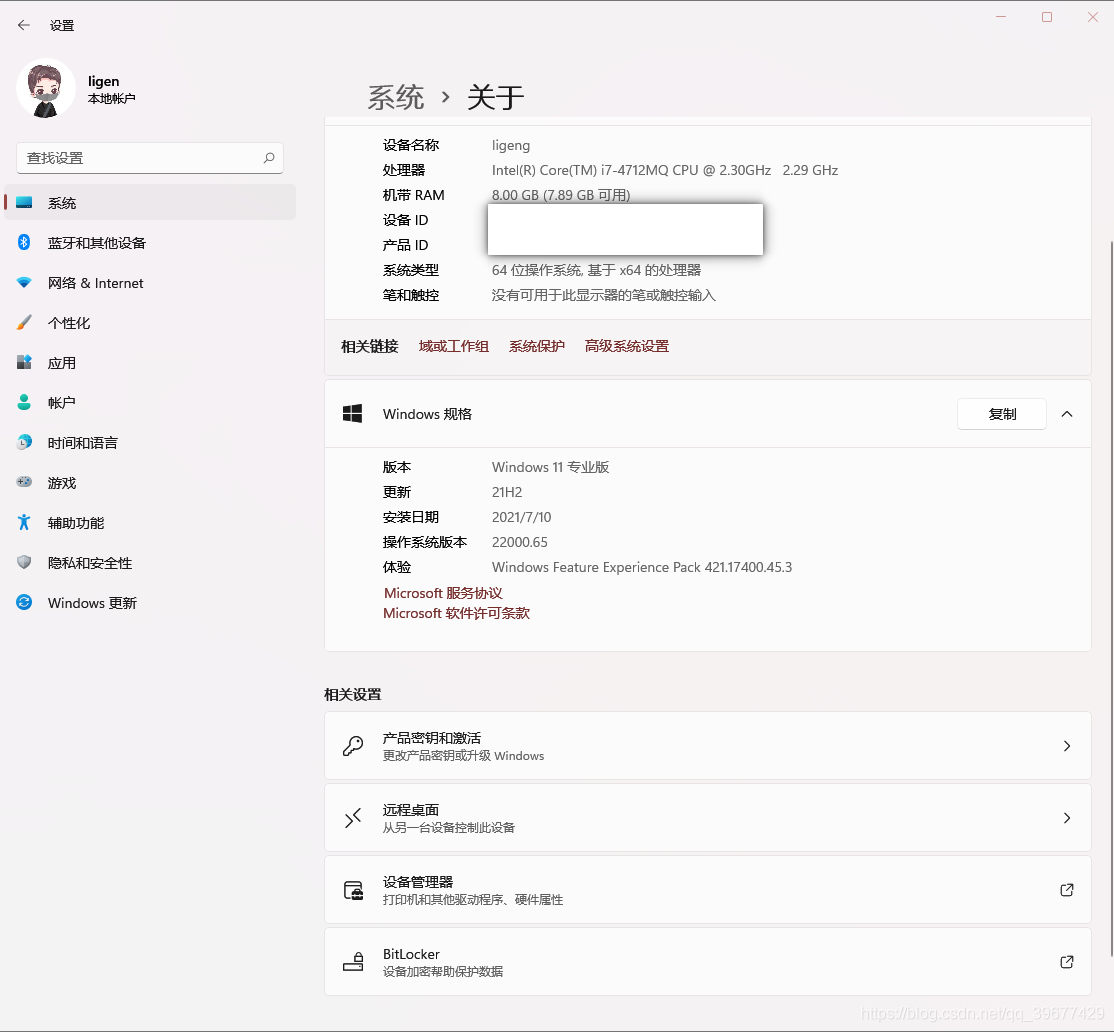Click the Windows logo icon beside Windows 规格
This screenshot has width=1114, height=1032.
[x=352, y=413]
